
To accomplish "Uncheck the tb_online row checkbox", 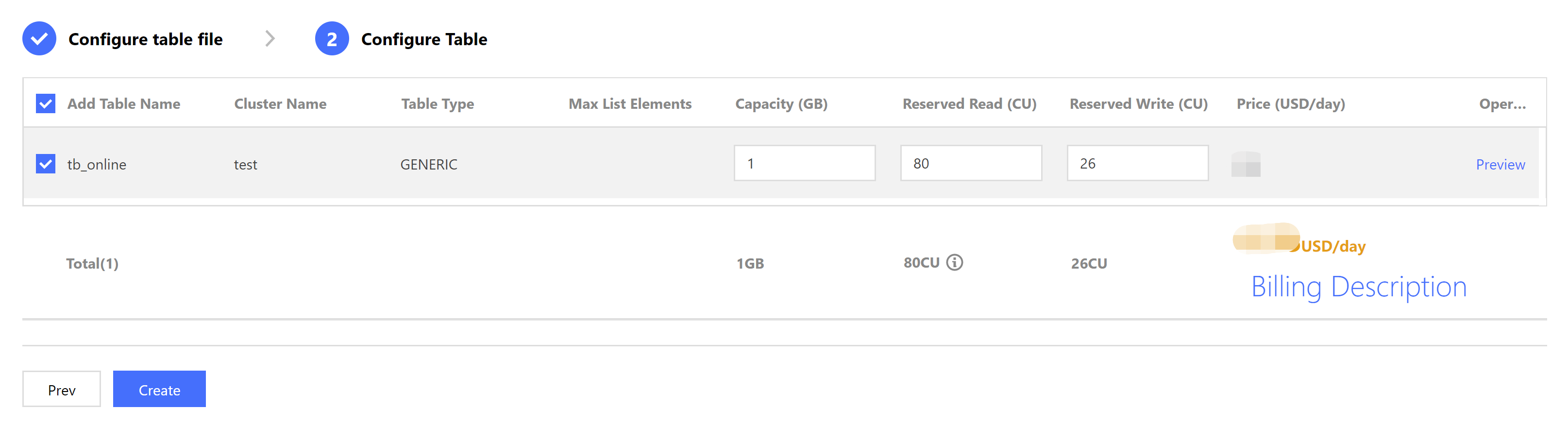I will click(x=46, y=164).
